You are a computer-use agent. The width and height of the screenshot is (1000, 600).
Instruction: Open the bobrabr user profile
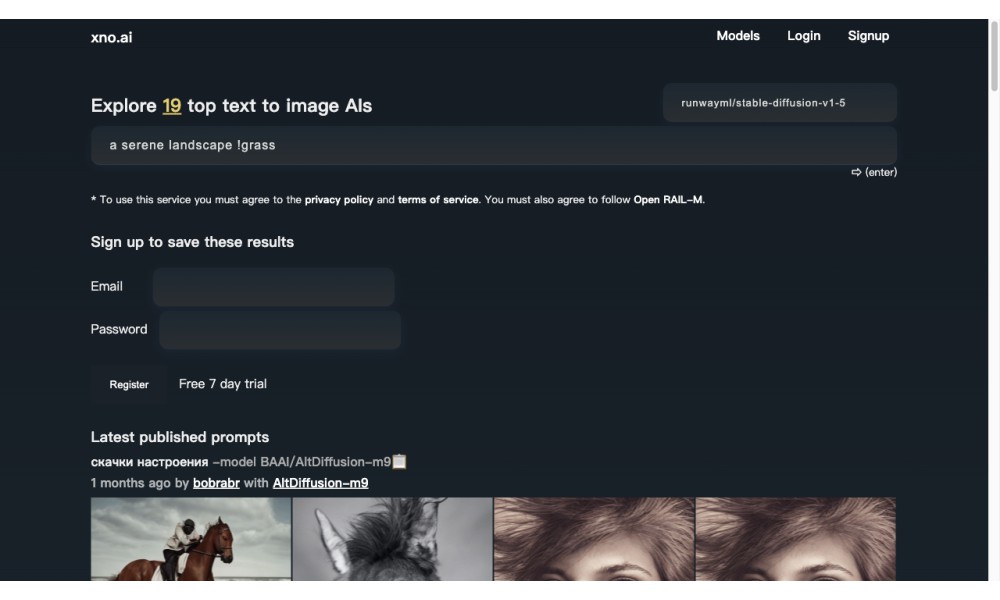[216, 483]
